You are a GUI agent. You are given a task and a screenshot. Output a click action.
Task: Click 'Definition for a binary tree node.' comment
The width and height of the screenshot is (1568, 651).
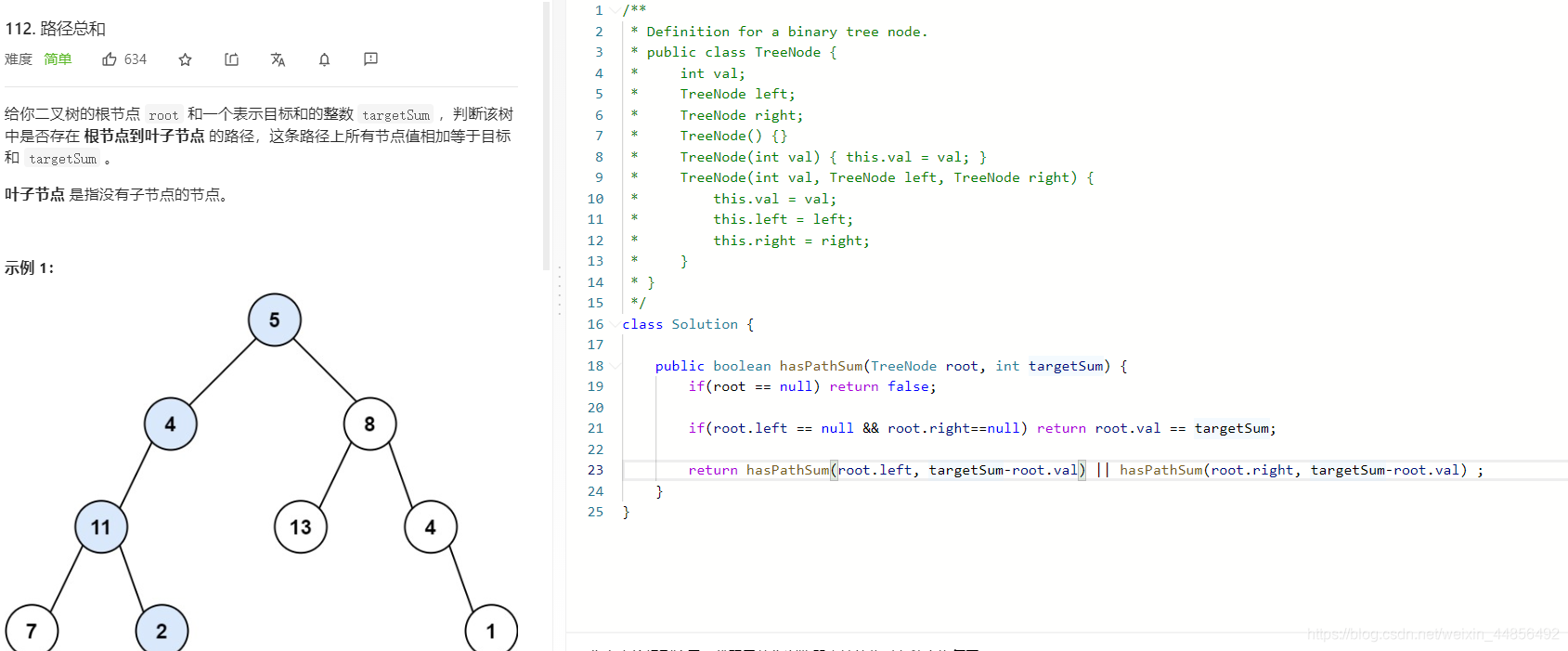tap(787, 32)
